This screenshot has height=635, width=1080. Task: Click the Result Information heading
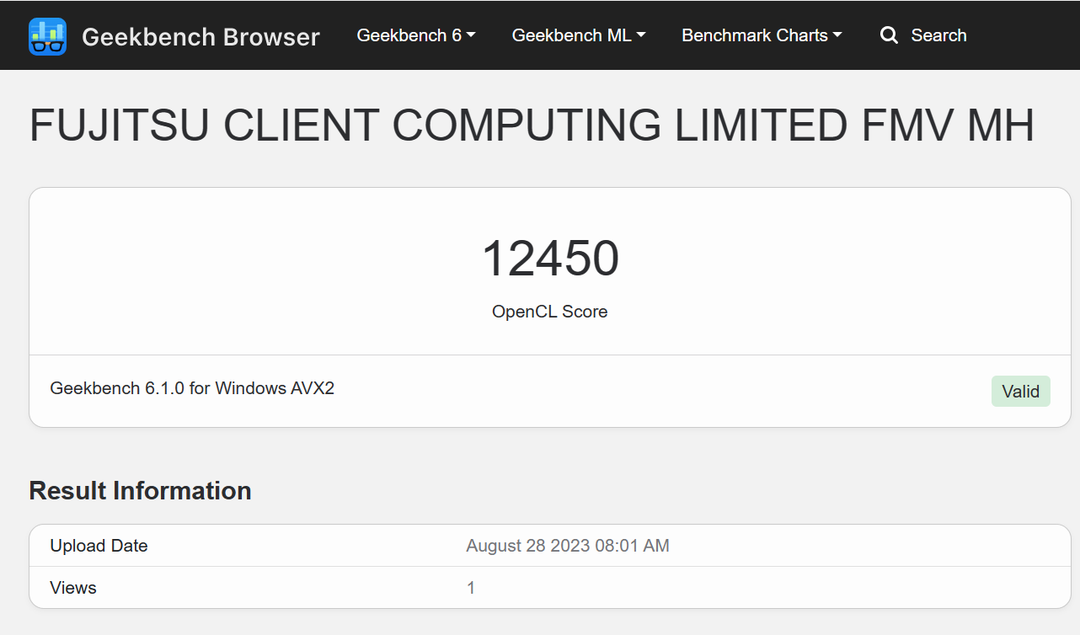click(140, 491)
